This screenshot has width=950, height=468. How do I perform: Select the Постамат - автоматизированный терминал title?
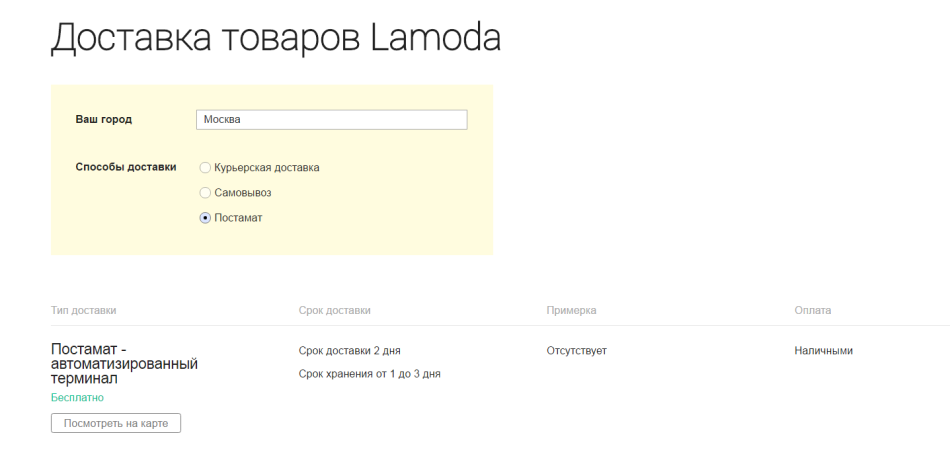(x=124, y=364)
